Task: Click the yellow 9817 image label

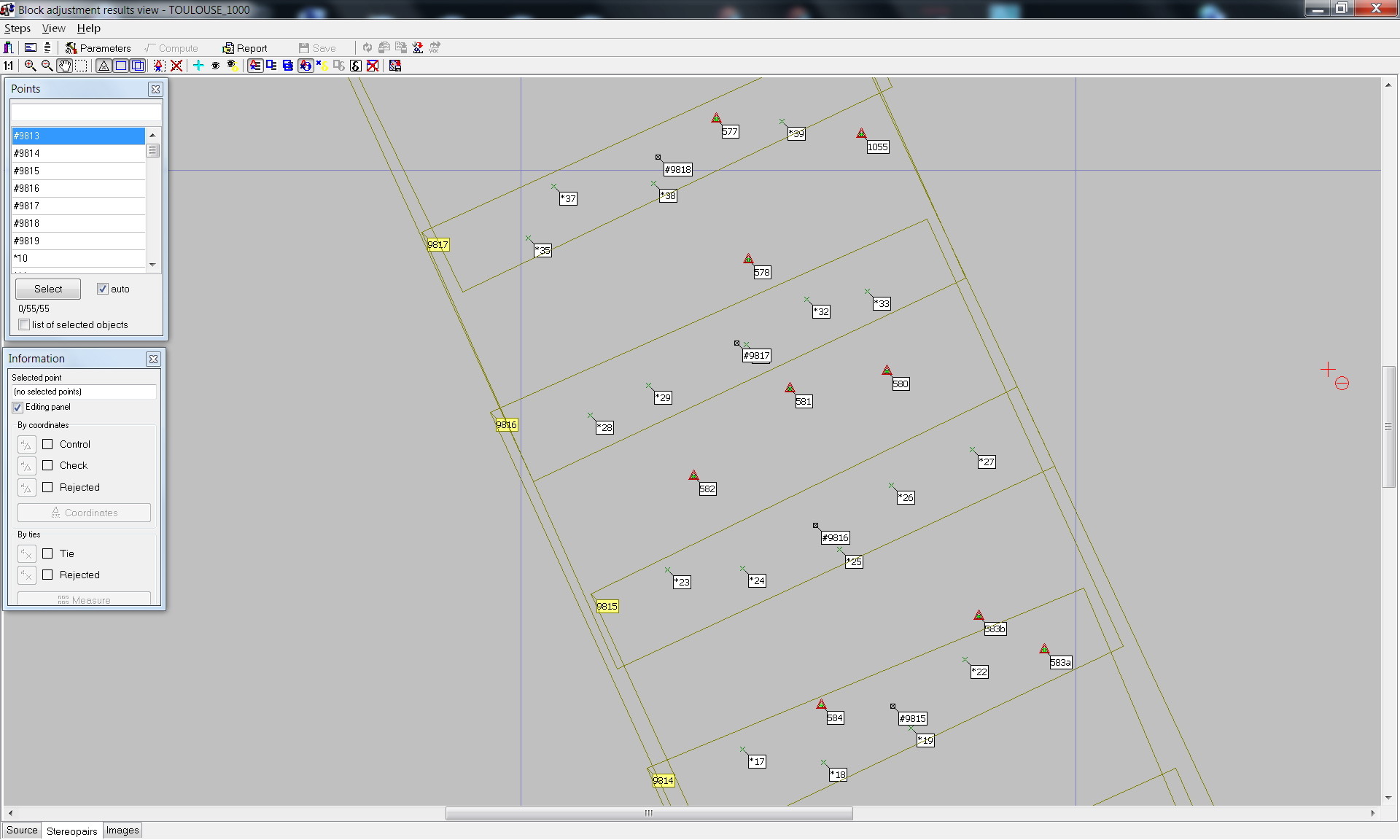Action: tap(438, 245)
